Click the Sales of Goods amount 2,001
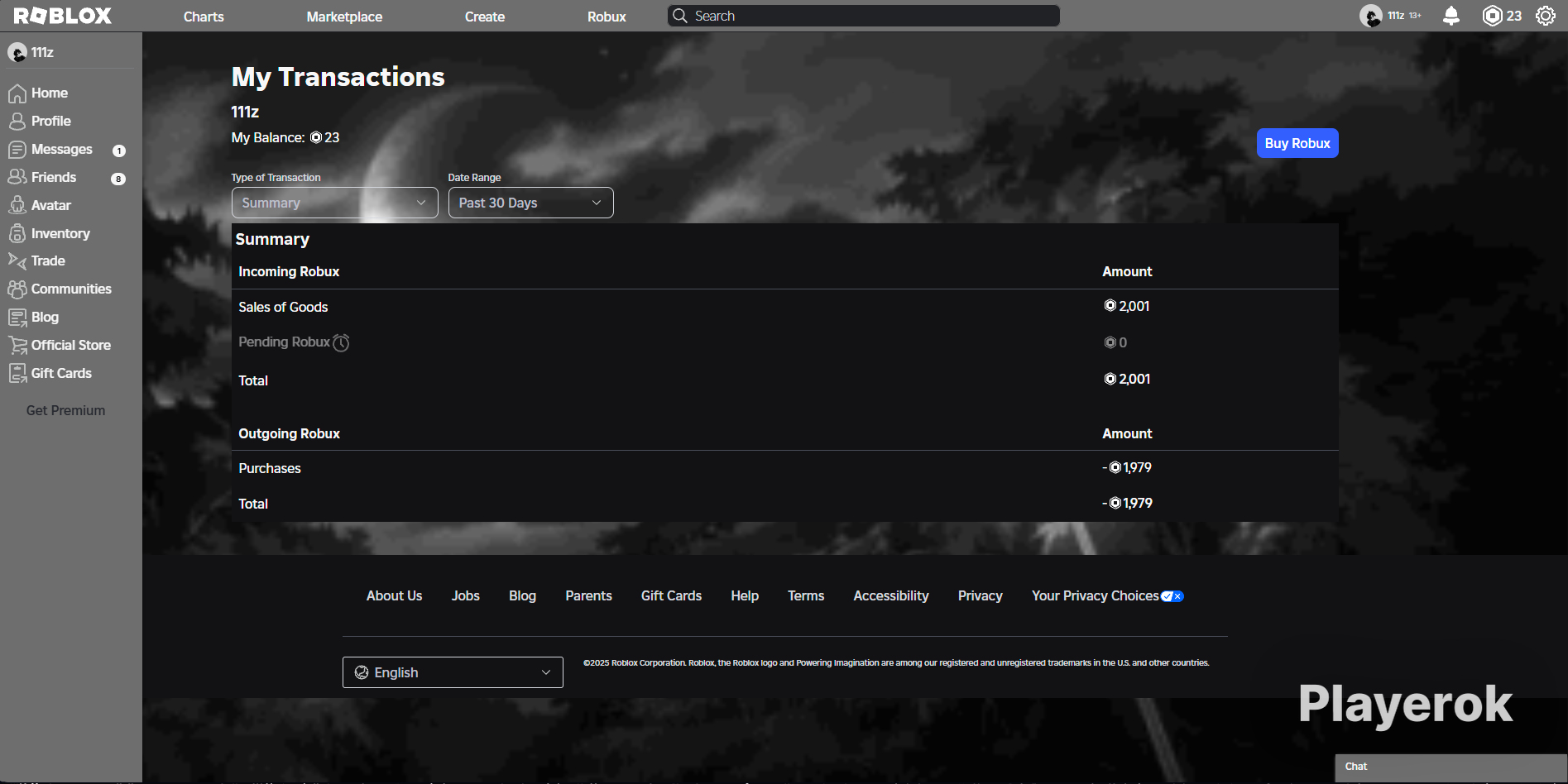Image resolution: width=1568 pixels, height=784 pixels. (x=1127, y=306)
